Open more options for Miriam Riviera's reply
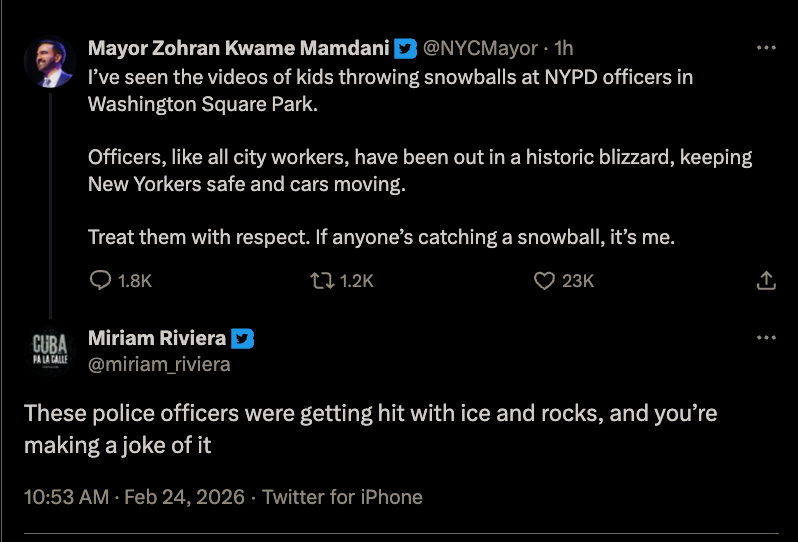The image size is (798, 542). point(766,338)
